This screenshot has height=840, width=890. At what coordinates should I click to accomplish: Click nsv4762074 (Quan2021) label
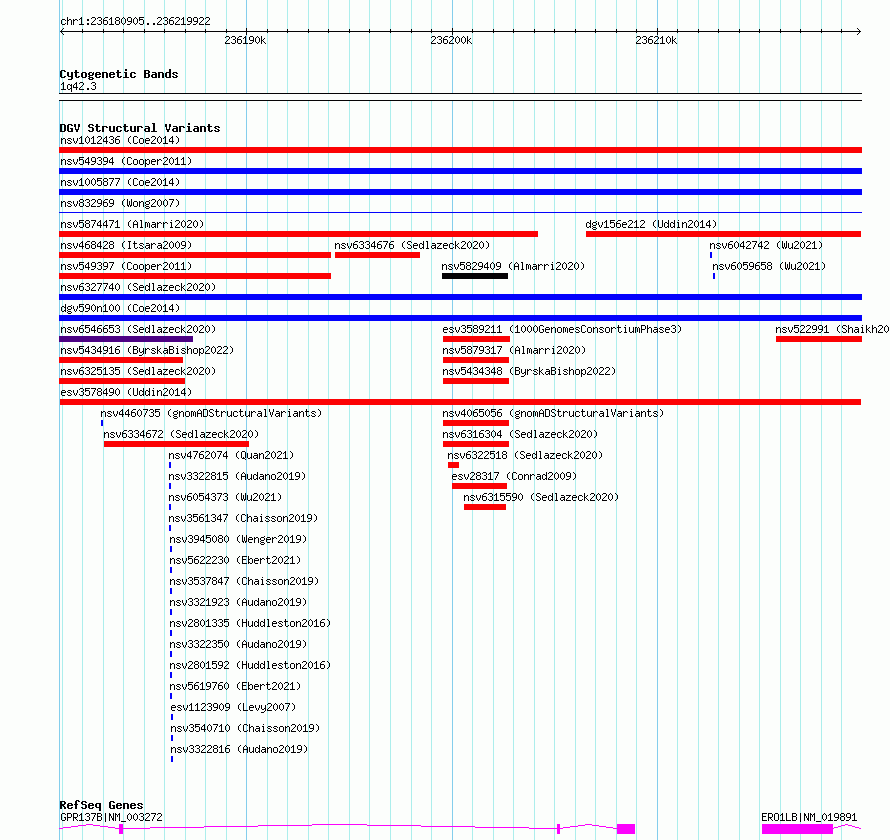click(x=231, y=455)
